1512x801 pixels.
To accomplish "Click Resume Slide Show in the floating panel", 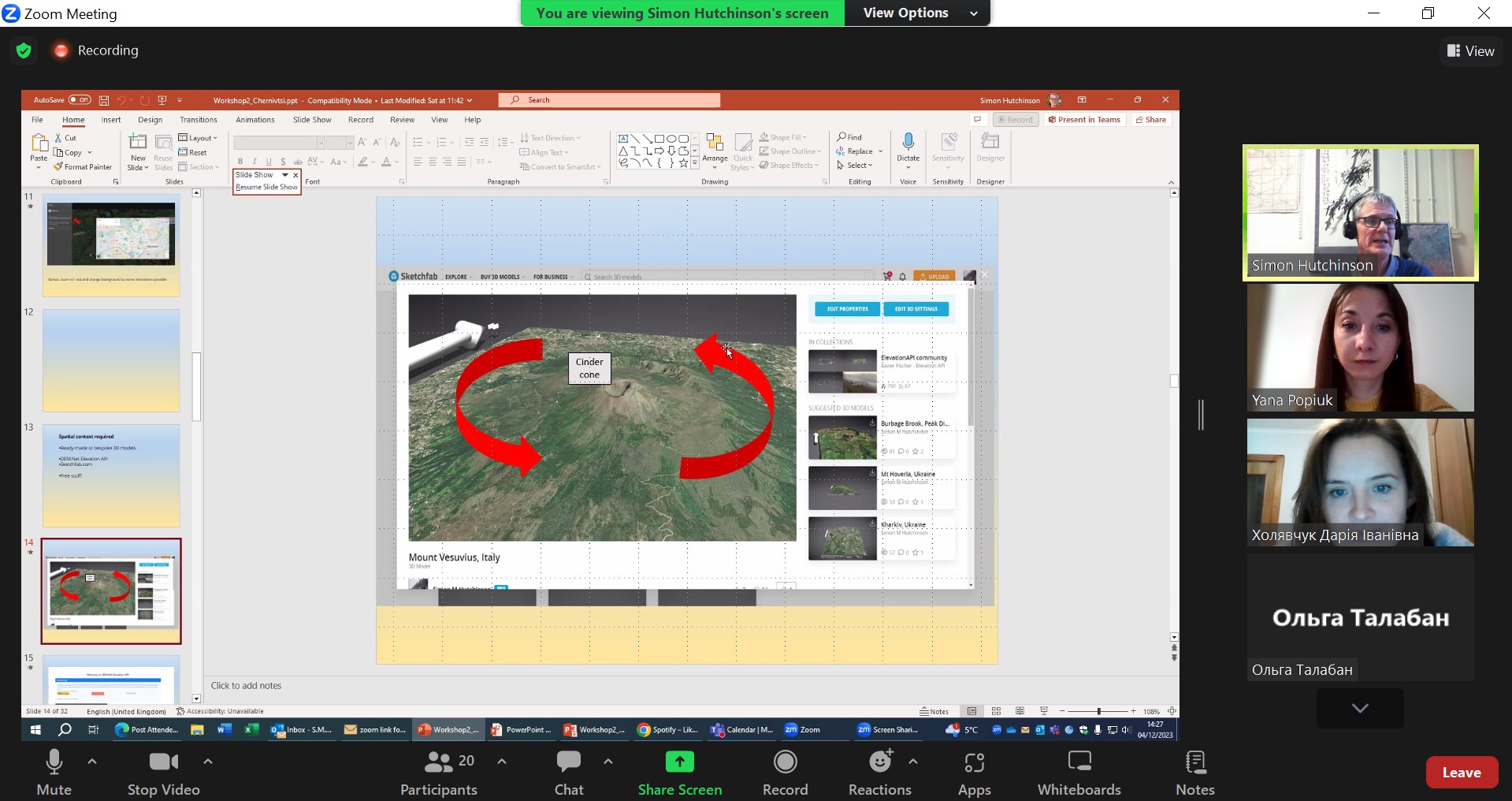I will tap(266, 187).
